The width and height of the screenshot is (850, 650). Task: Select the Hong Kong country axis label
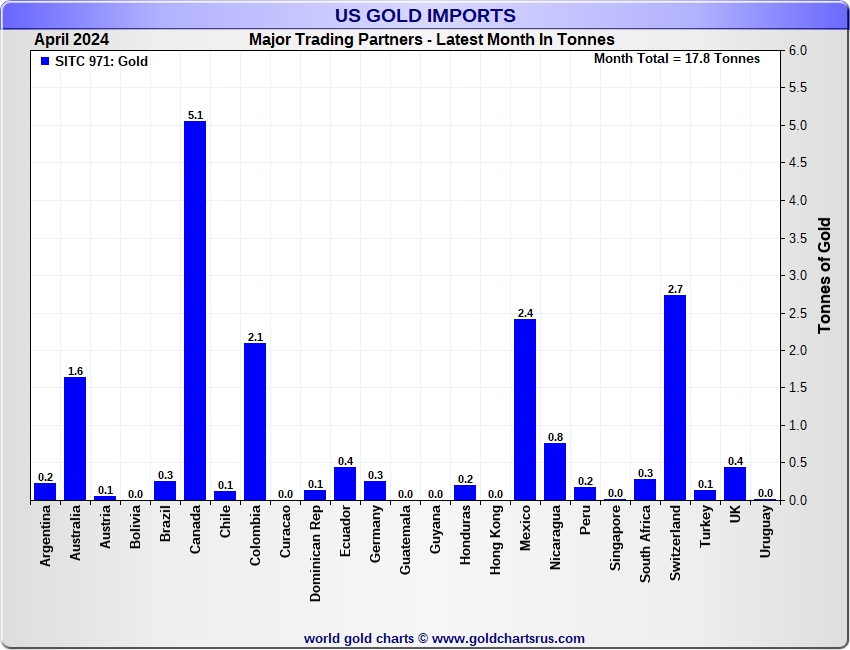pyautogui.click(x=496, y=538)
